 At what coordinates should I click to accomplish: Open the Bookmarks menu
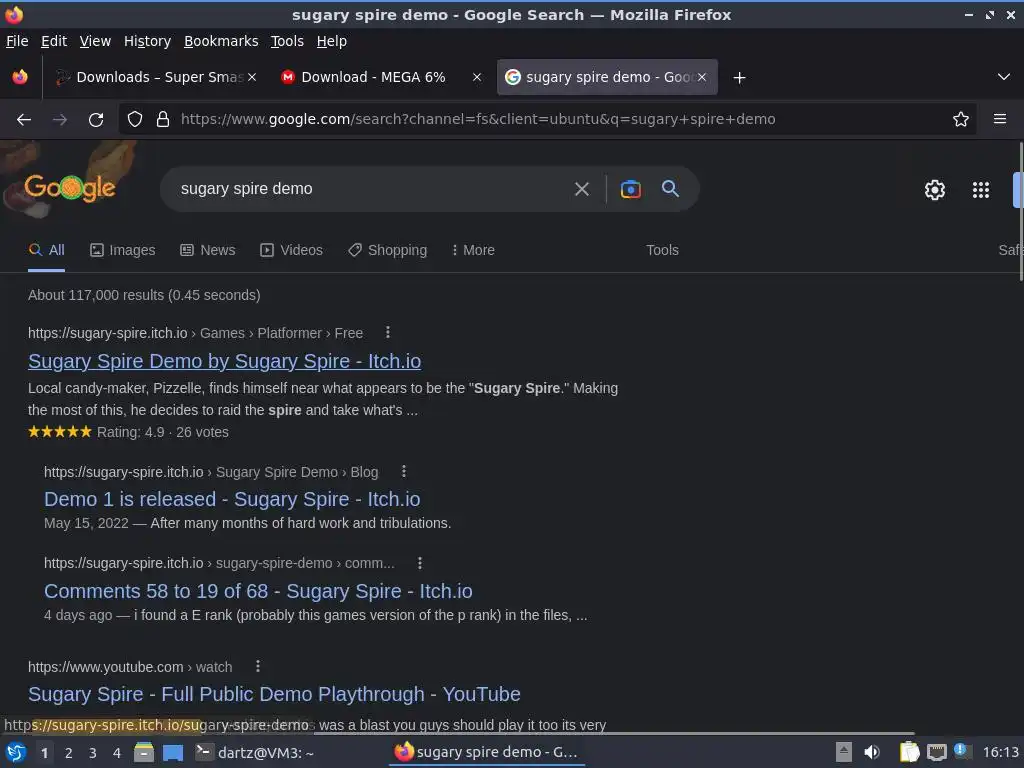[221, 41]
